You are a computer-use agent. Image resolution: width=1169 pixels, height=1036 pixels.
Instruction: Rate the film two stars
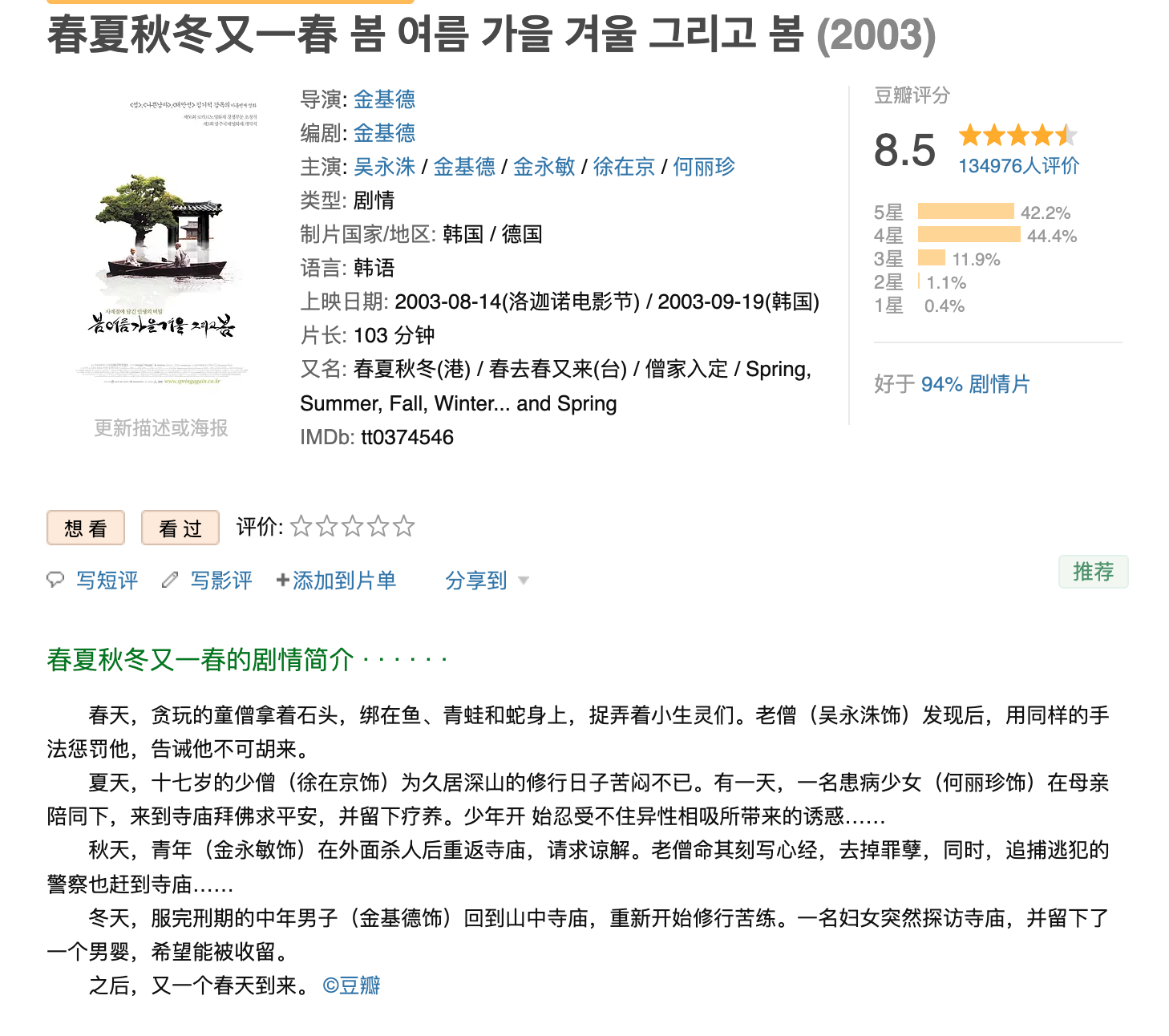coord(327,526)
